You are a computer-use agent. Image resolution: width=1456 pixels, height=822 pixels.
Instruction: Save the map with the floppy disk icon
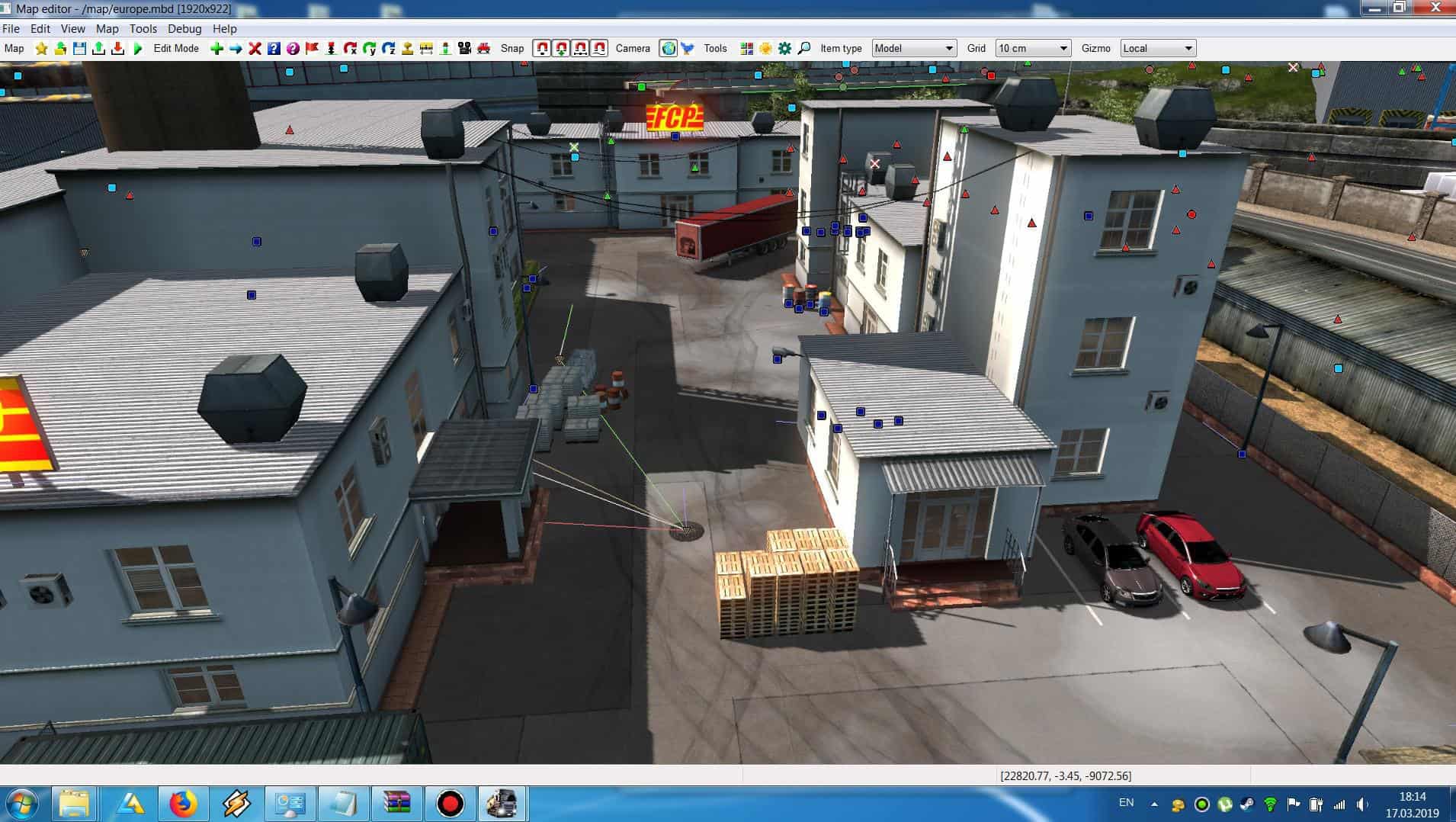pos(79,49)
